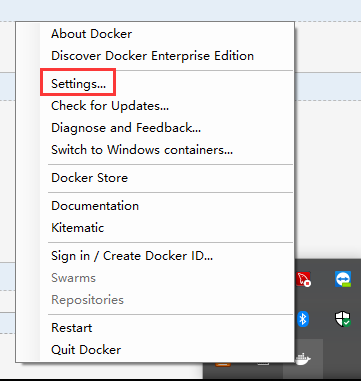Viewport: 361px width, 381px height.
Task: Open the Documentation menu entry
Action: click(x=95, y=206)
